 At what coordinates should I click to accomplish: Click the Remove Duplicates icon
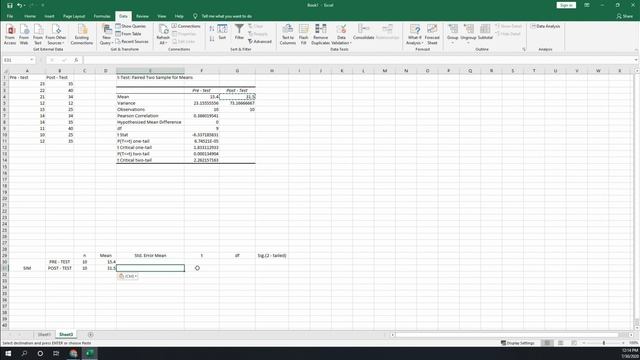click(321, 34)
